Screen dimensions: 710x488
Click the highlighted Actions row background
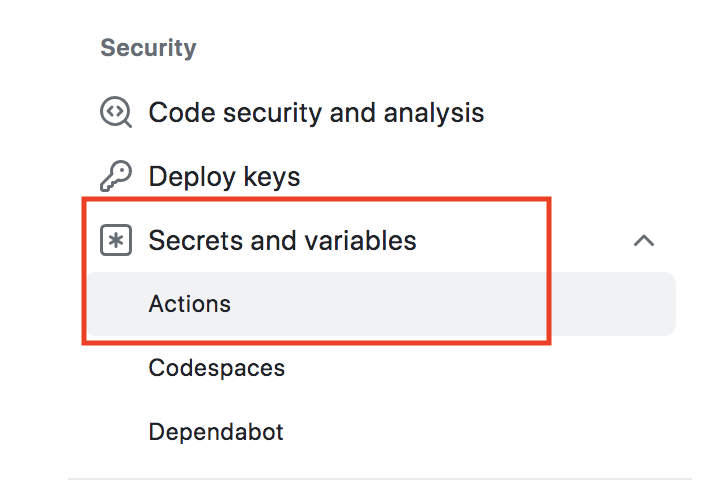[x=381, y=304]
